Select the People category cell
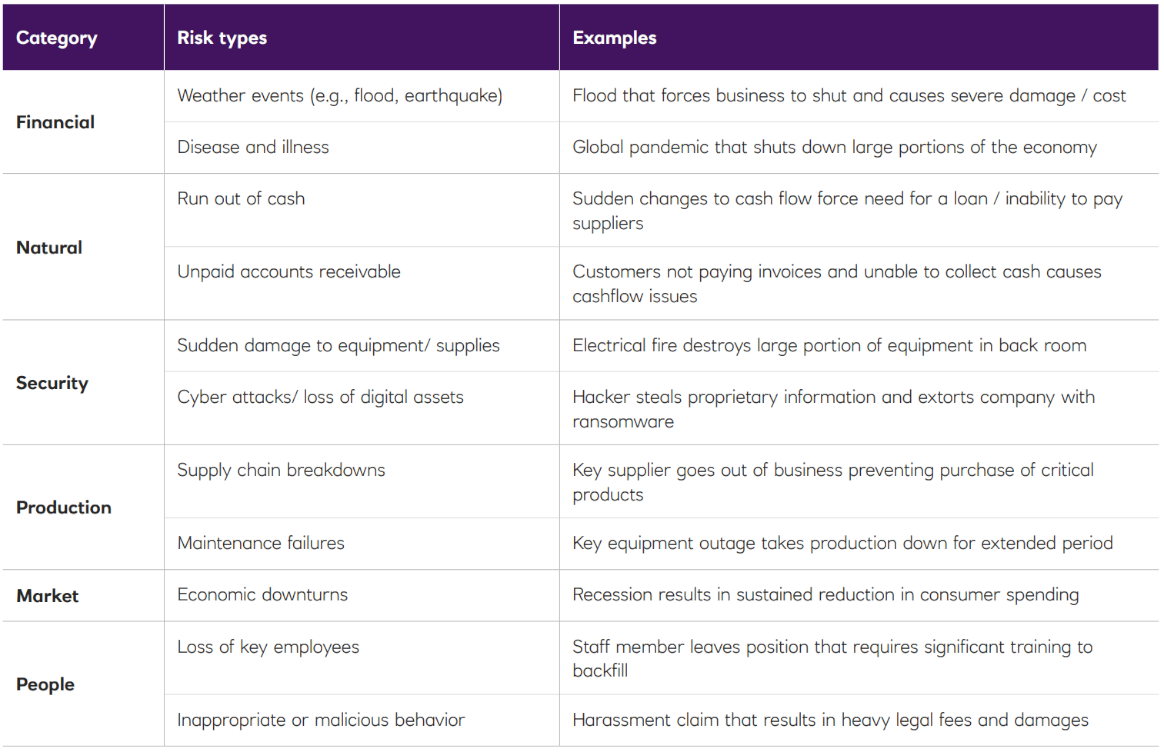The height and width of the screenshot is (752, 1164). coord(46,684)
